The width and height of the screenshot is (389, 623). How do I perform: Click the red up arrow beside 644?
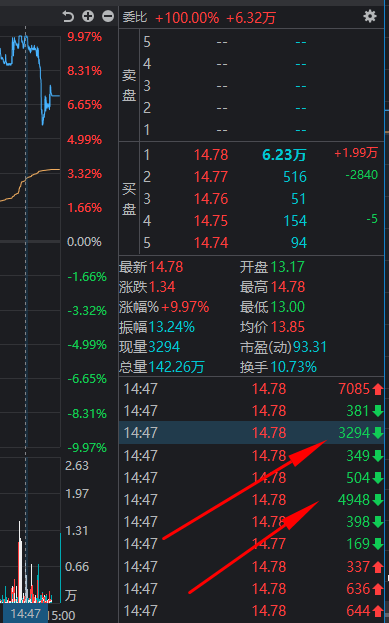[x=377, y=610]
